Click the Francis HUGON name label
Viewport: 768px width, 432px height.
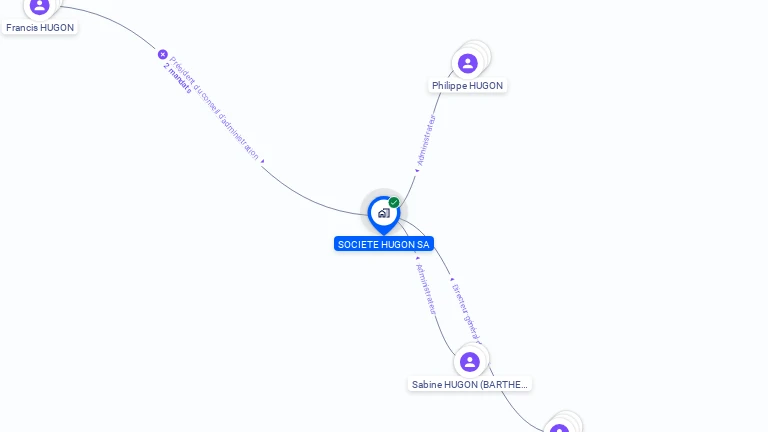pyautogui.click(x=40, y=27)
